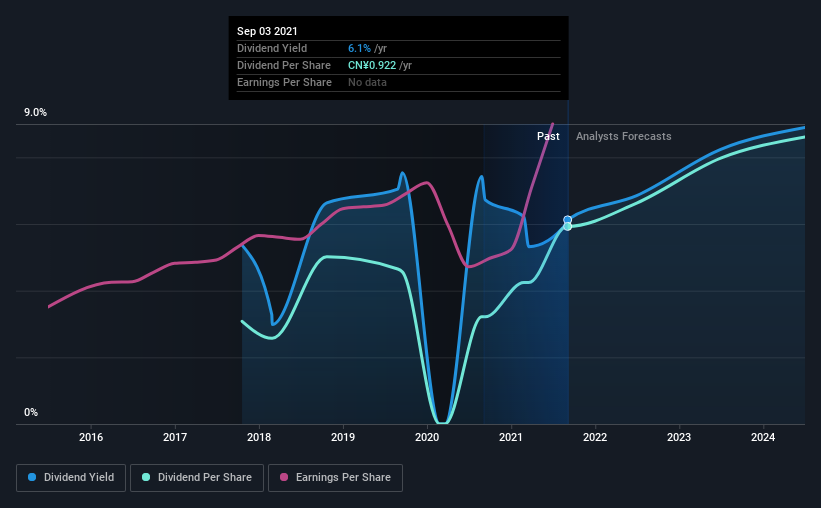Viewport: 821px width, 508px height.
Task: Click the 'No data' earnings value
Action: pyautogui.click(x=367, y=82)
